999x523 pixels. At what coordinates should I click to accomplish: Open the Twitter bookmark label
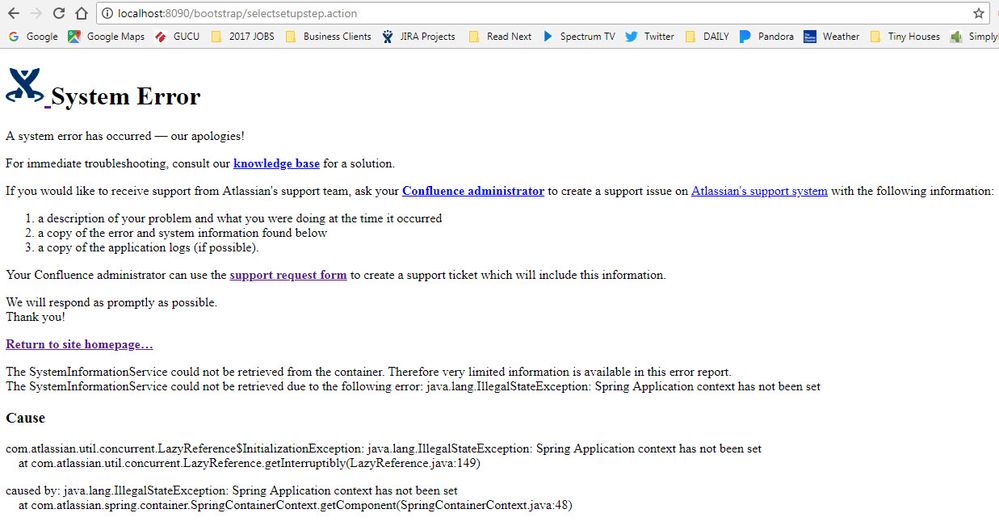click(x=659, y=36)
